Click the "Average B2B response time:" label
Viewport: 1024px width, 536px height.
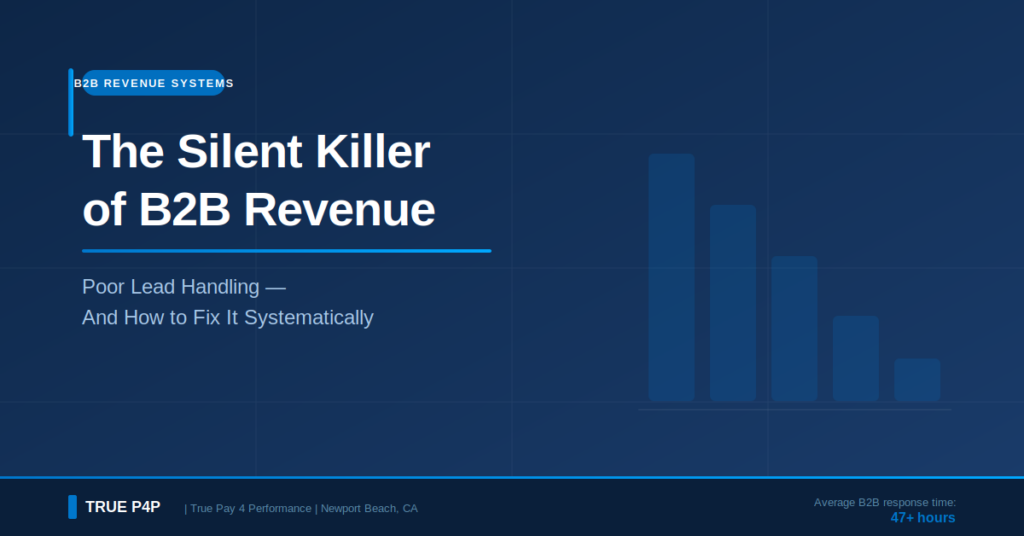(884, 502)
